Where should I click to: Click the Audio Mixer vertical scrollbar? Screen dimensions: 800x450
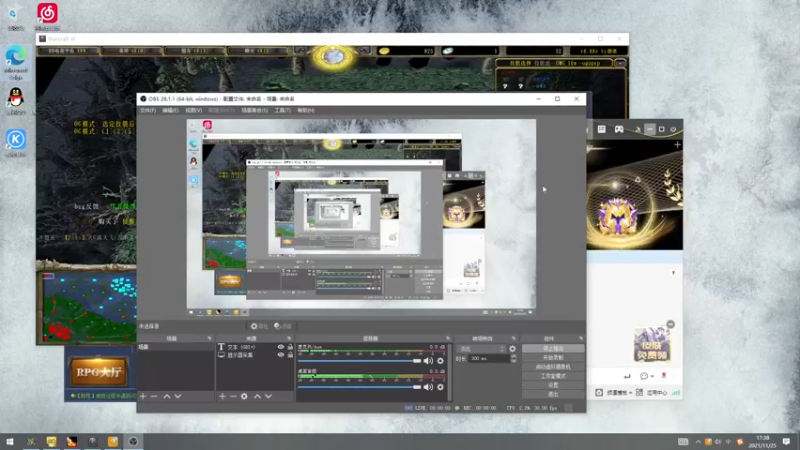click(x=449, y=371)
